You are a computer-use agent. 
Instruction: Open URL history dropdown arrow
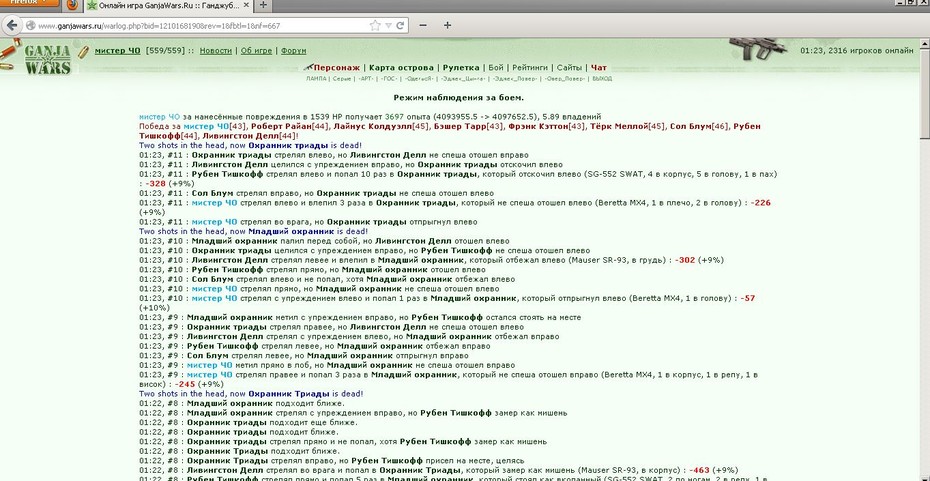388,26
